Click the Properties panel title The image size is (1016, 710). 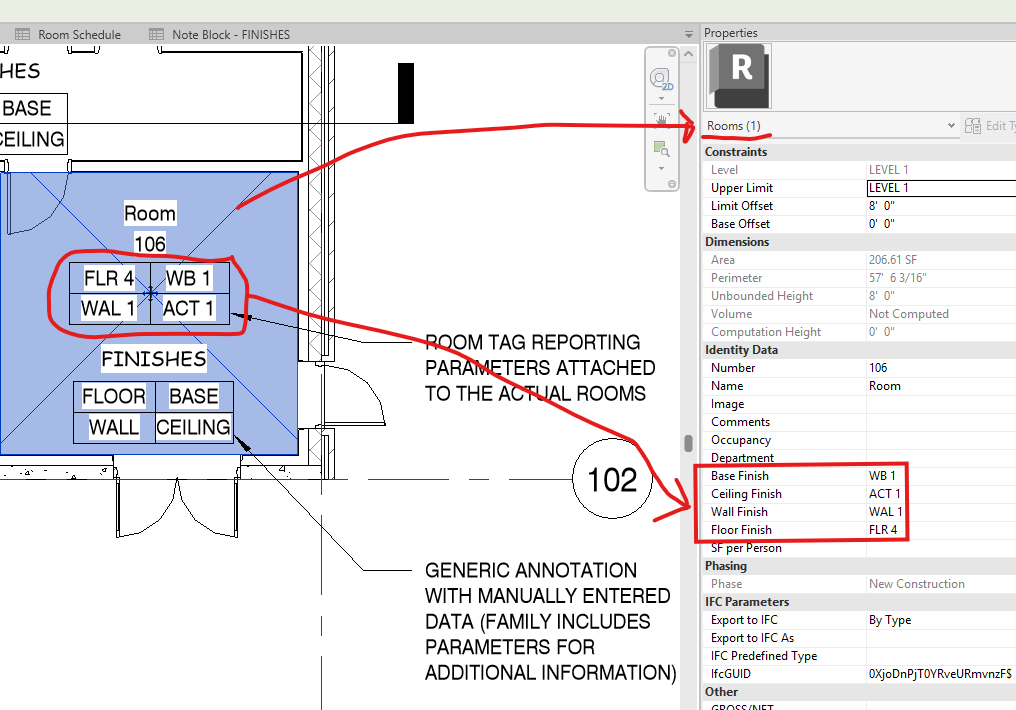731,33
